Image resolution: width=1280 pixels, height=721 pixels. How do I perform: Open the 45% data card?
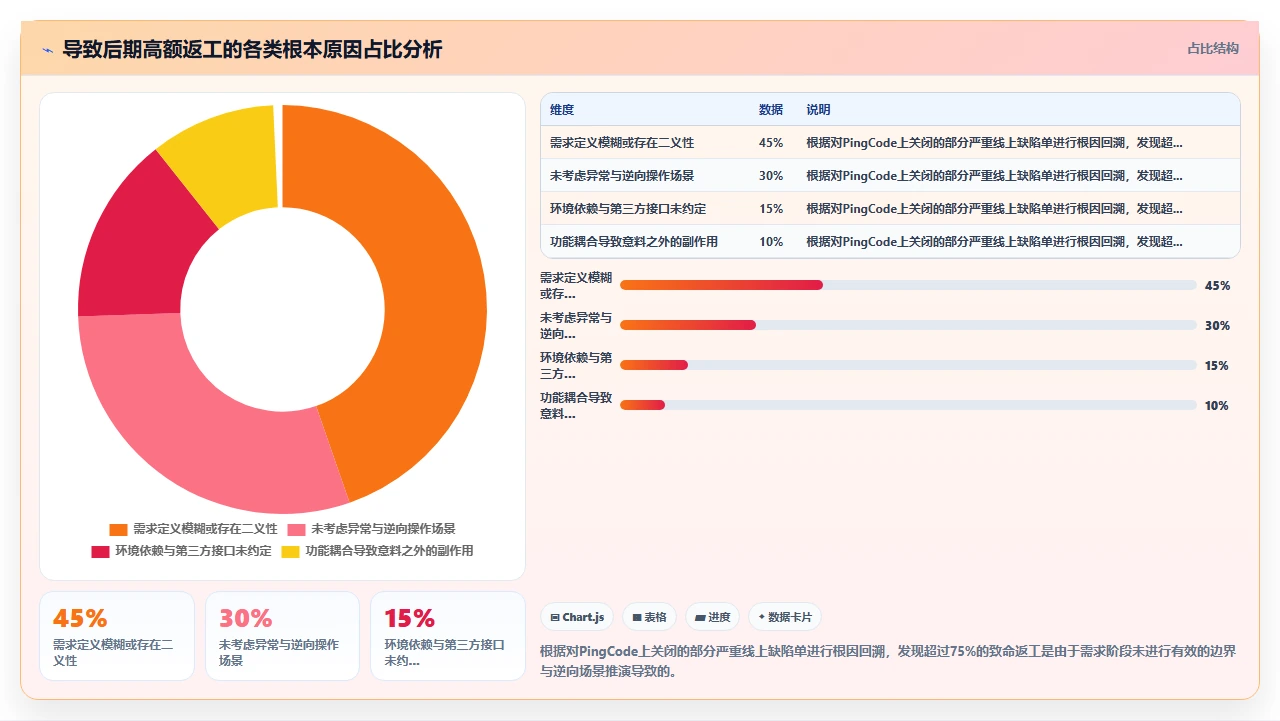[117, 636]
